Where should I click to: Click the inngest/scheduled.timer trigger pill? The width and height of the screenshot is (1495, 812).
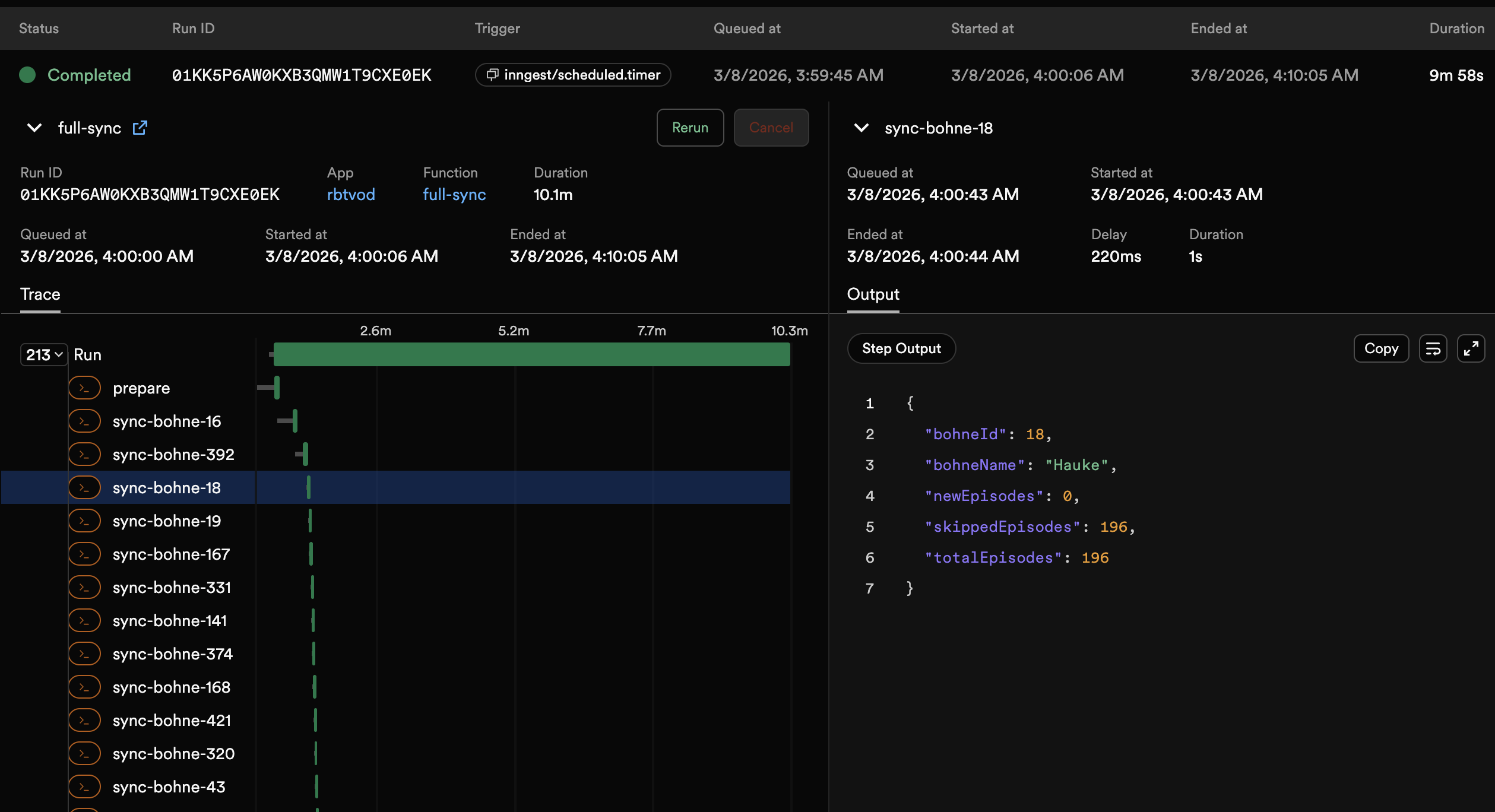(x=573, y=75)
